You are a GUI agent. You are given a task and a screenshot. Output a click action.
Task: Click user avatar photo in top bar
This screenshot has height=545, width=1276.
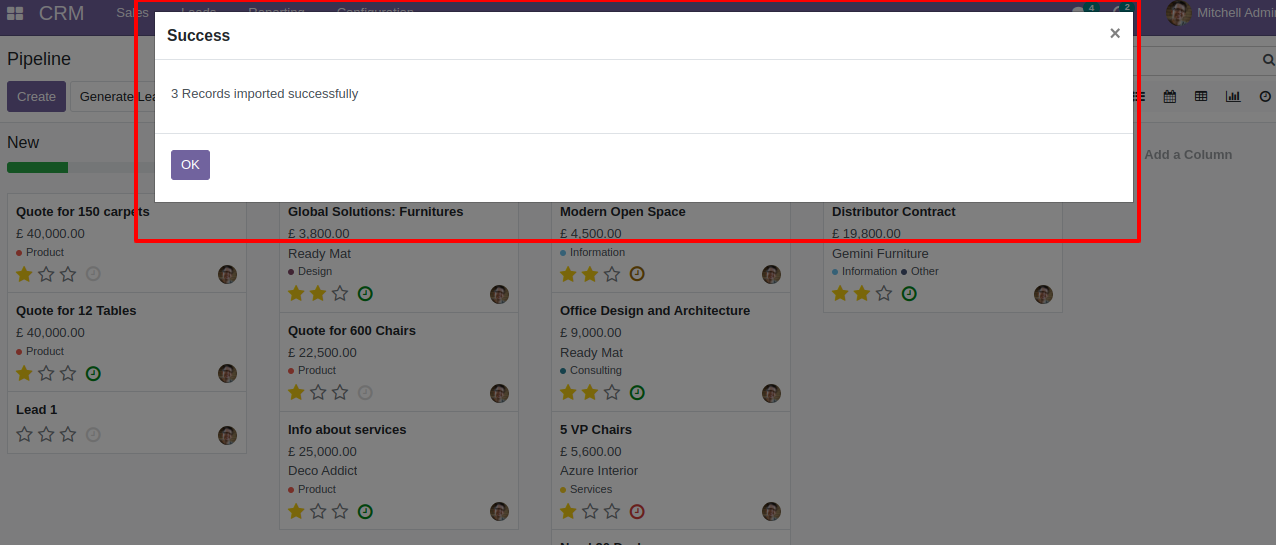pos(1178,13)
